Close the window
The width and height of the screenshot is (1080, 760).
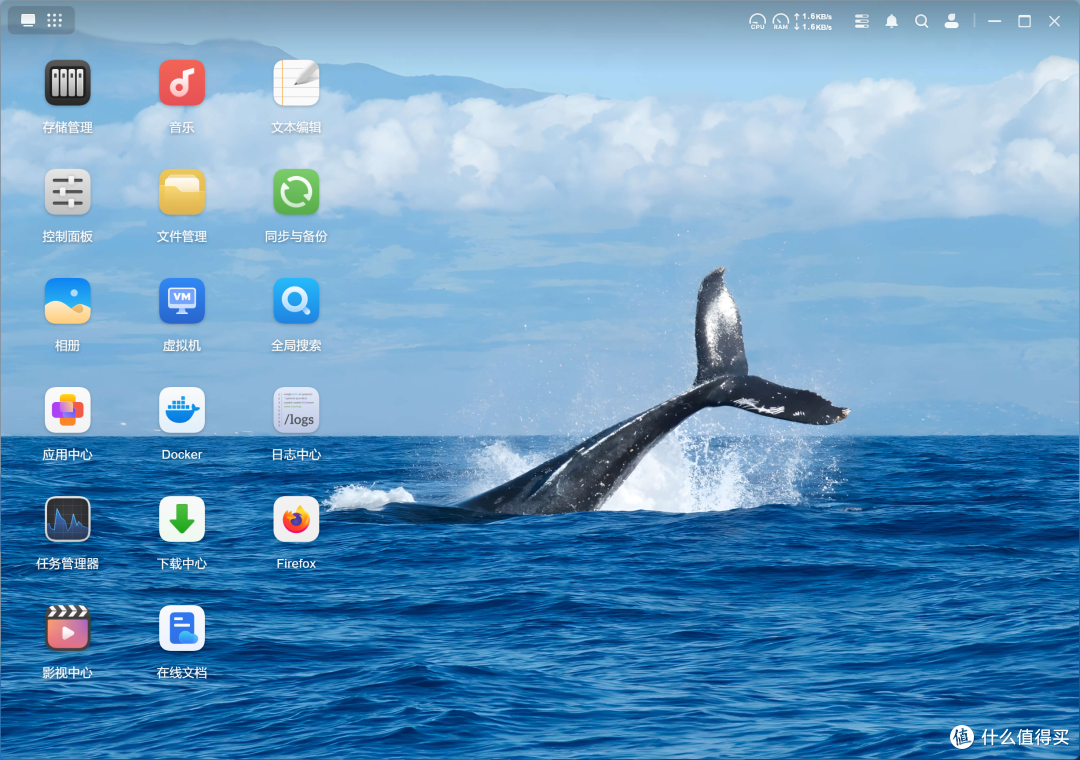coord(1054,21)
